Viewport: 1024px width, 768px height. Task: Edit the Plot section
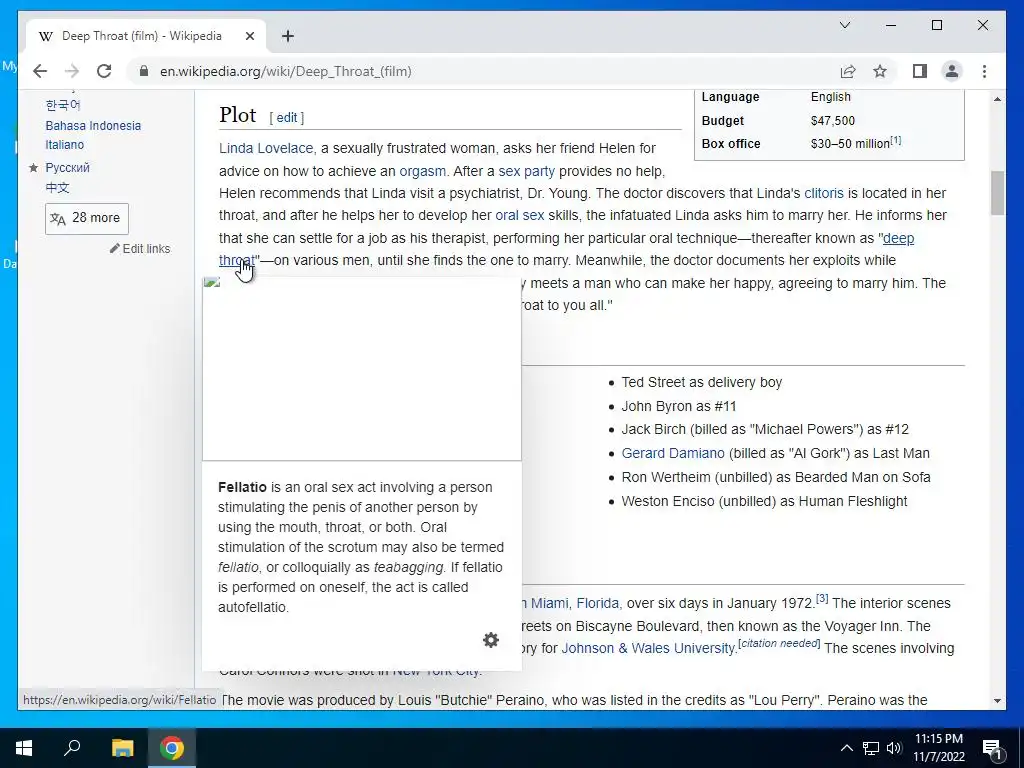point(287,118)
